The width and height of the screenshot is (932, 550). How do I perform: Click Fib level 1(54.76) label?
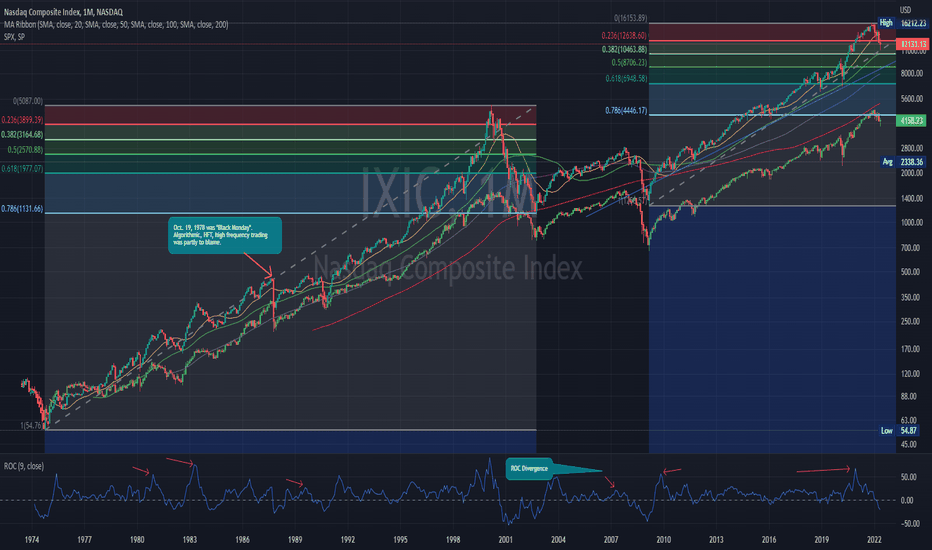pyautogui.click(x=32, y=425)
